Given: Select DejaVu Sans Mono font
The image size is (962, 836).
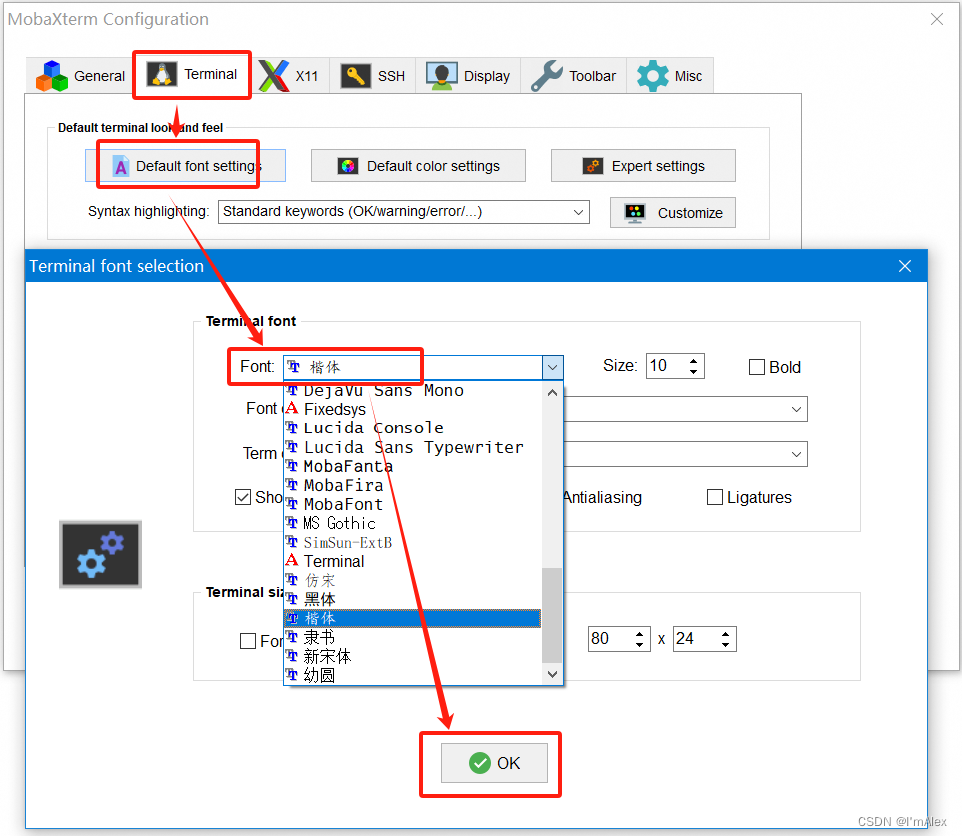Looking at the screenshot, I should coord(413,391).
